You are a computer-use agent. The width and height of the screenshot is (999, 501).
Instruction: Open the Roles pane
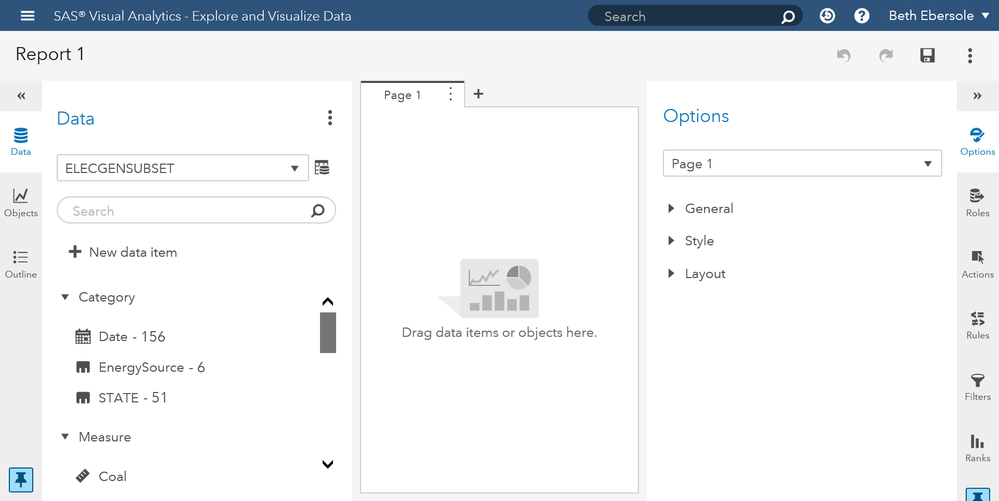coord(977,202)
